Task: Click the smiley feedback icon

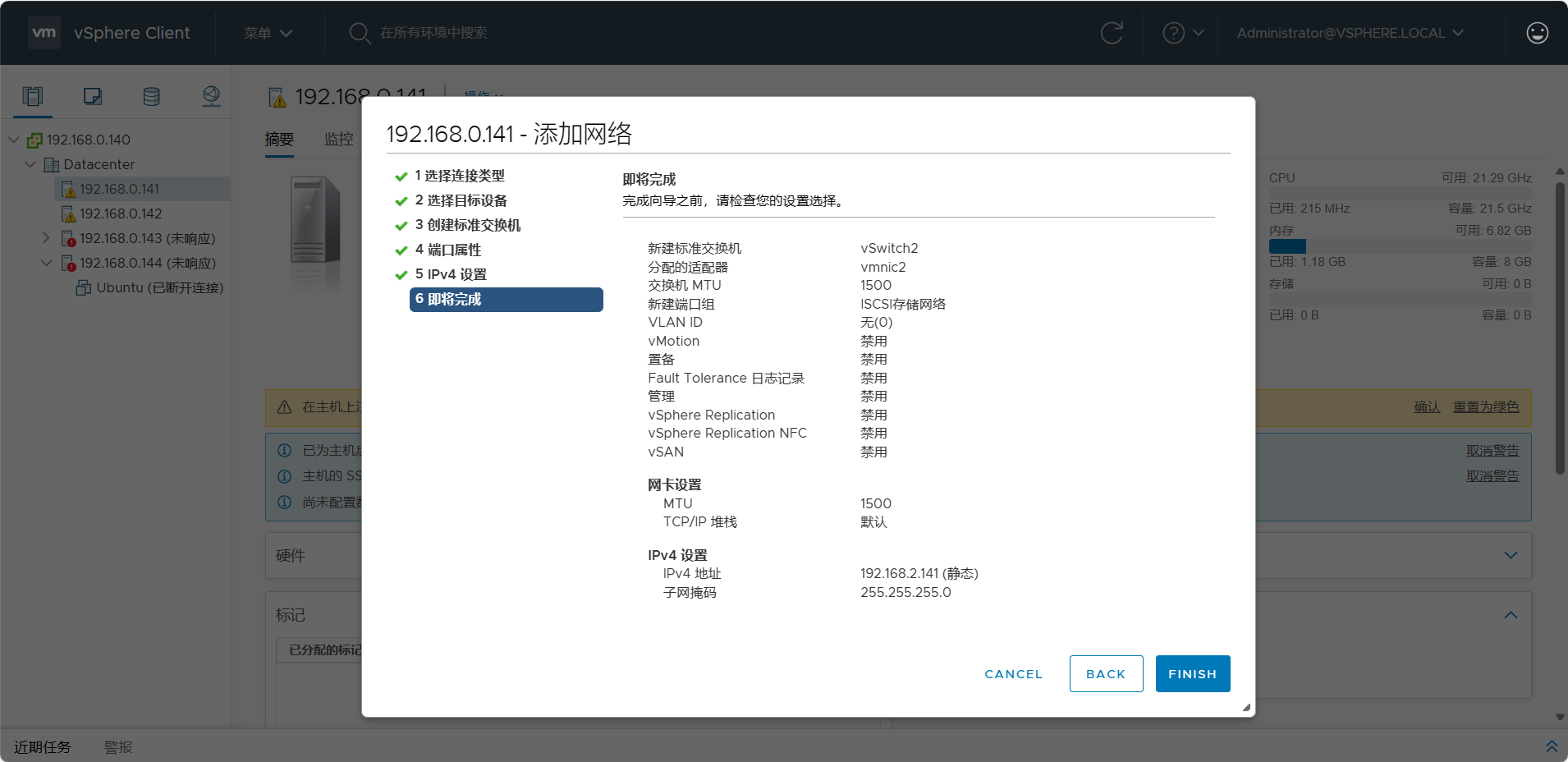Action: tap(1537, 33)
